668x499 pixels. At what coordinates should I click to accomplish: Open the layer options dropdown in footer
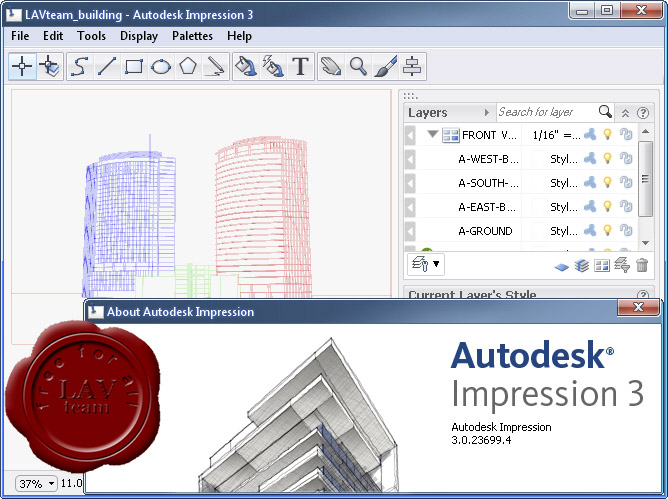[x=426, y=264]
